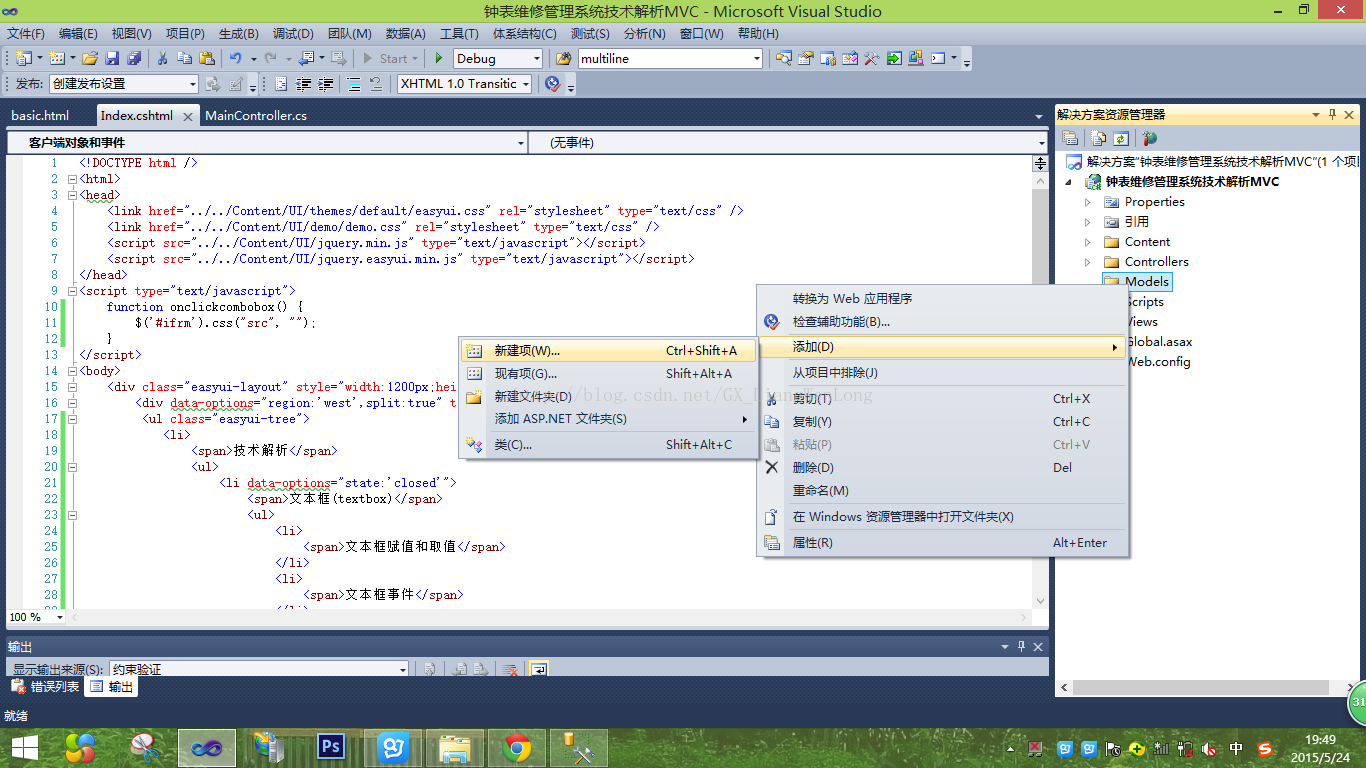Toggle auto-hide pin on the Output panel

pyautogui.click(x=1021, y=647)
